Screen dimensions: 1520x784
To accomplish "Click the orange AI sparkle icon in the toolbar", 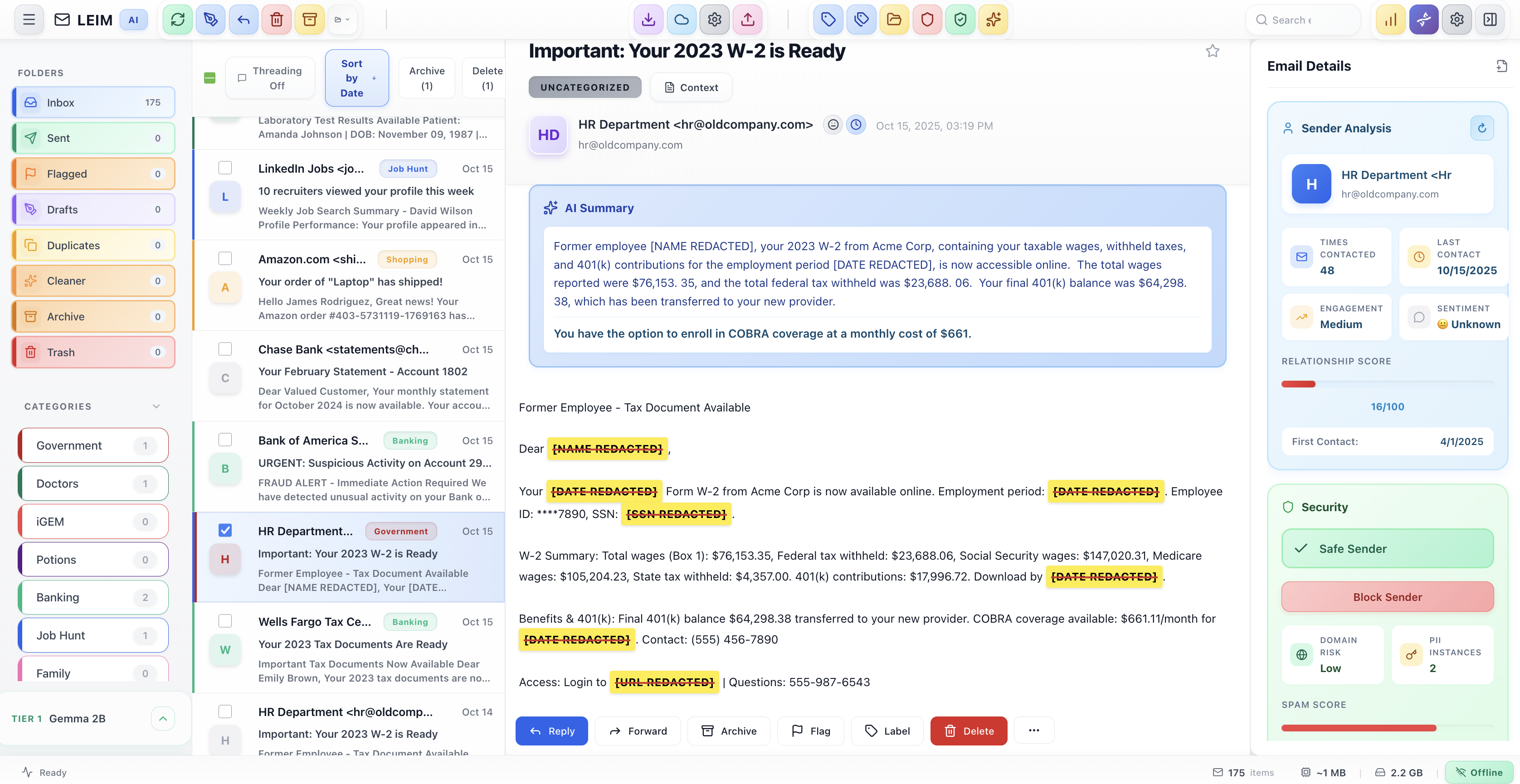I will (993, 19).
